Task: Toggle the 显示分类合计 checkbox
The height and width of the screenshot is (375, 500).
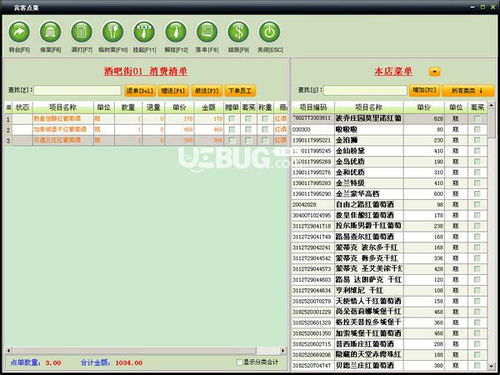Action: [x=239, y=362]
